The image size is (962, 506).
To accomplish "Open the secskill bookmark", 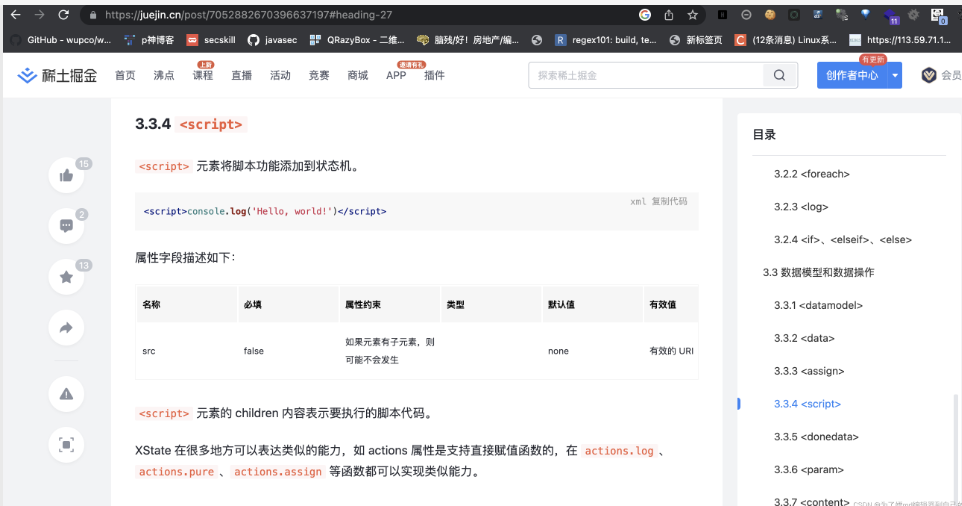I will [211, 40].
